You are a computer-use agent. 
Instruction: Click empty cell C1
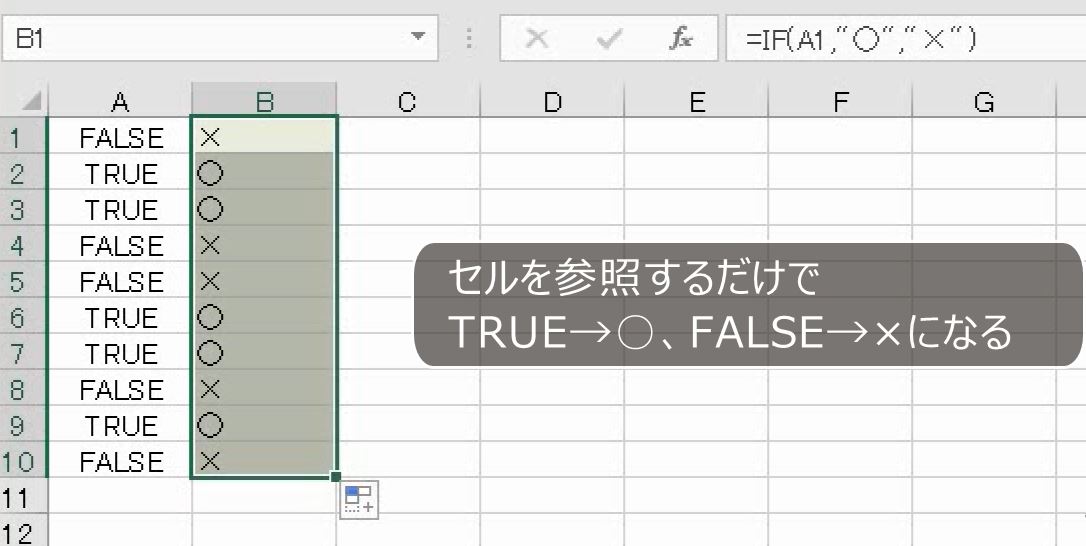[x=408, y=135]
